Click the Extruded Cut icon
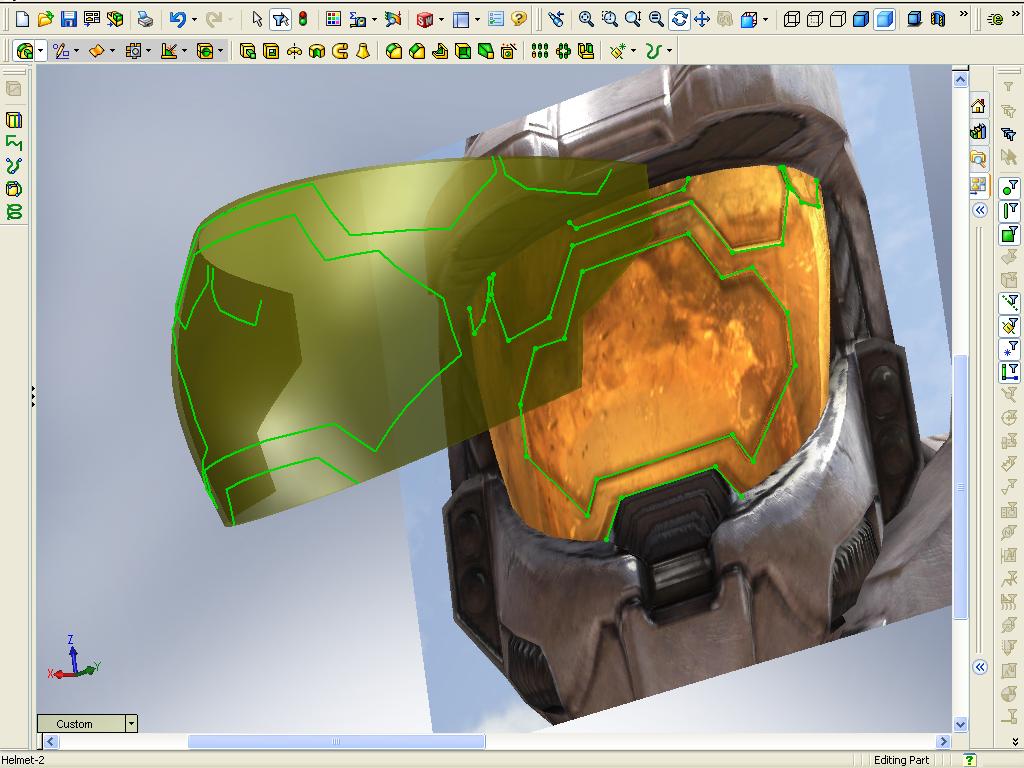This screenshot has height=768, width=1024. [x=270, y=50]
